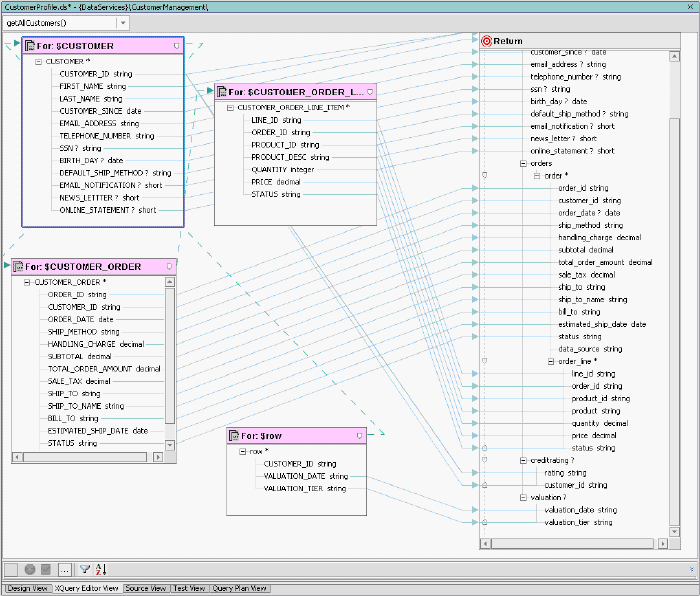Select product_id string under order_line in Return
700x596 pixels.
pyautogui.click(x=600, y=398)
